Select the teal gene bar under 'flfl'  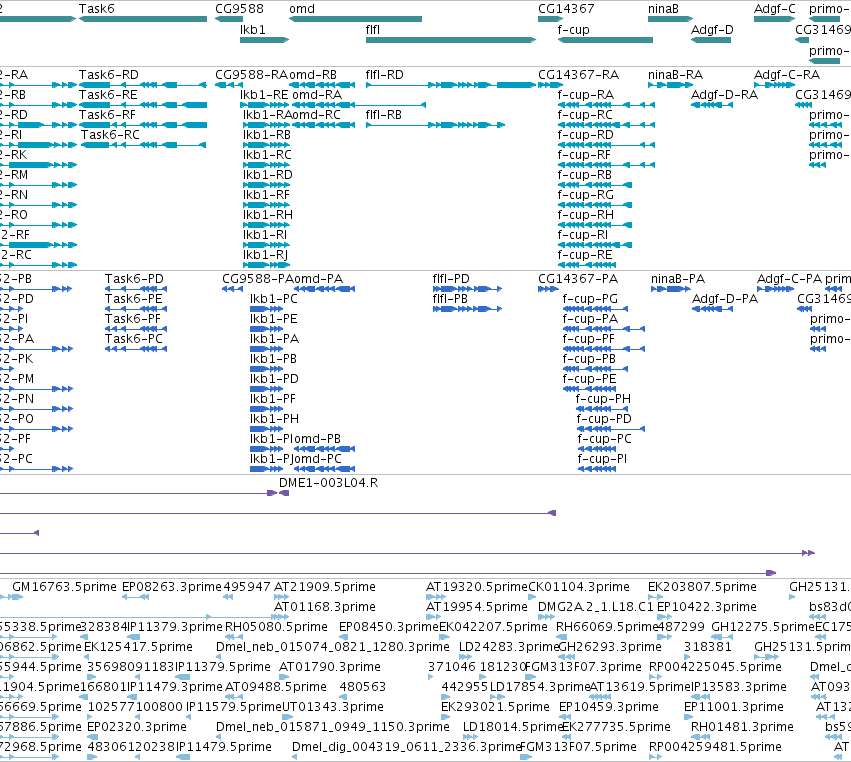[x=451, y=40]
